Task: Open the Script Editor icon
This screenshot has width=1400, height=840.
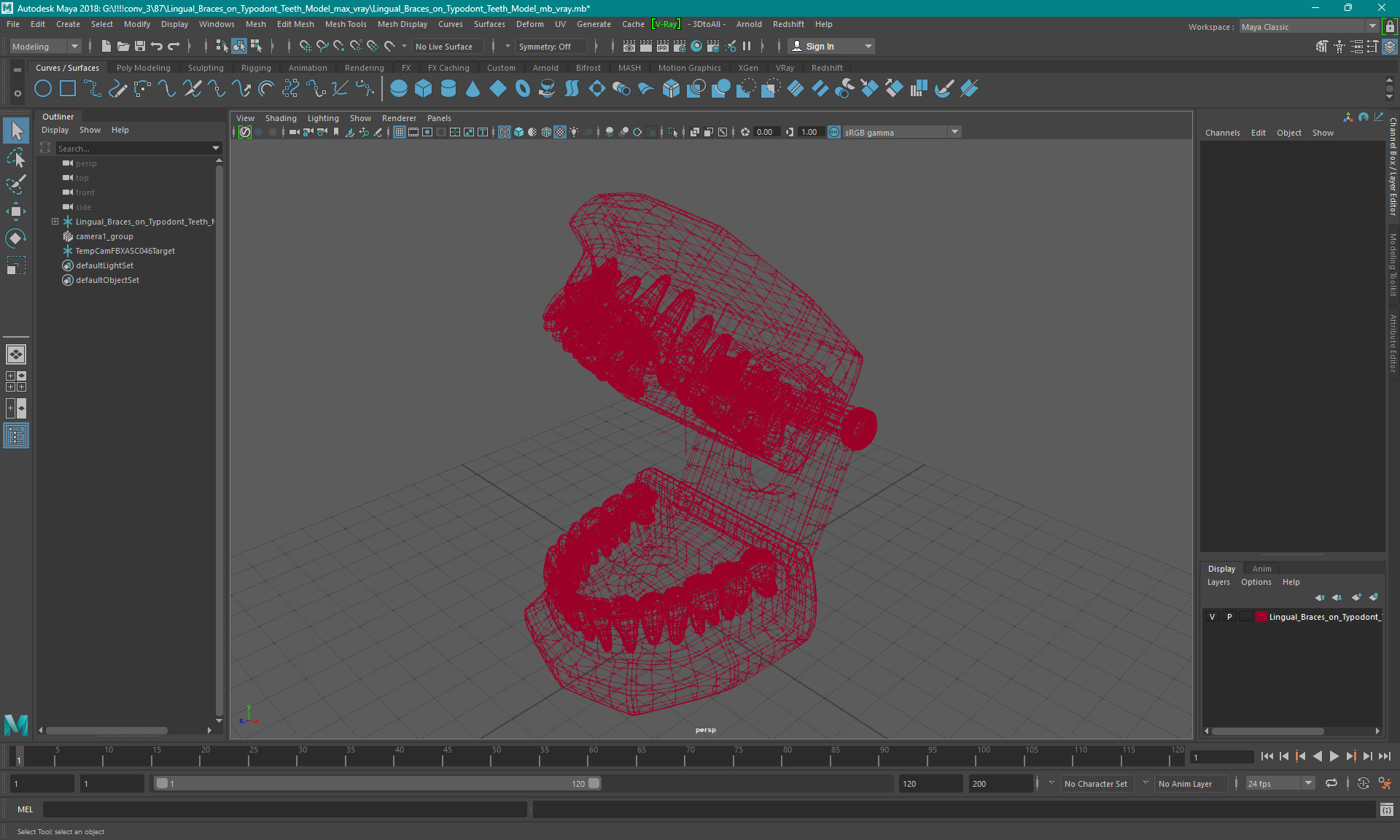Action: 1387,809
